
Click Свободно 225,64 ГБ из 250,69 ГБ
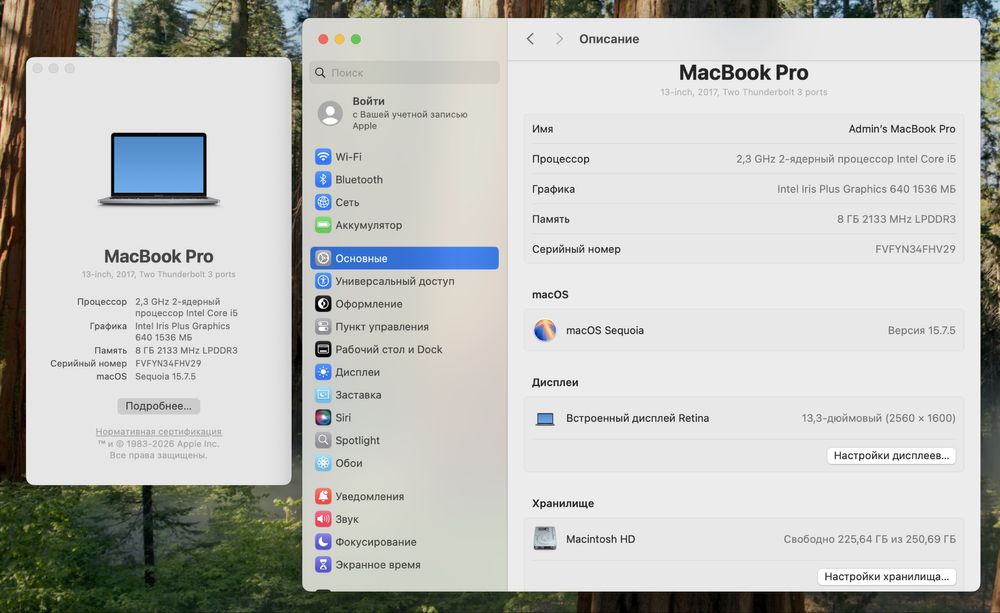(869, 539)
